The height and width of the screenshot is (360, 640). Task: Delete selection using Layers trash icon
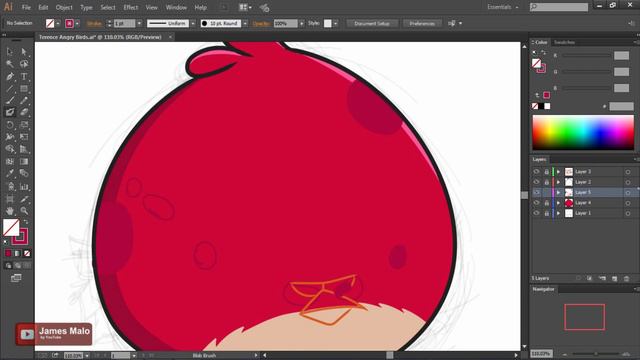(627, 278)
